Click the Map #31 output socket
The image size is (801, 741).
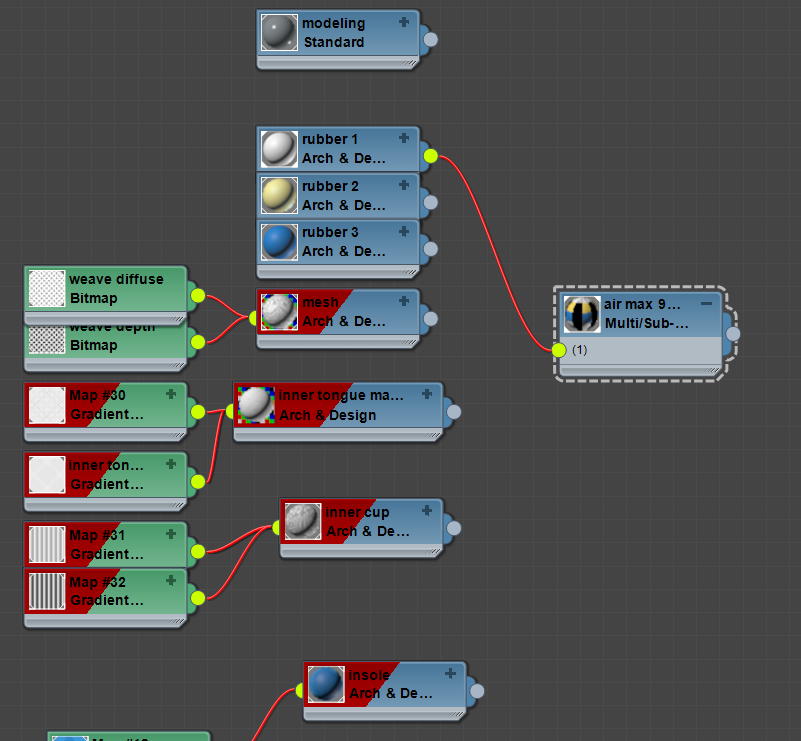point(198,552)
